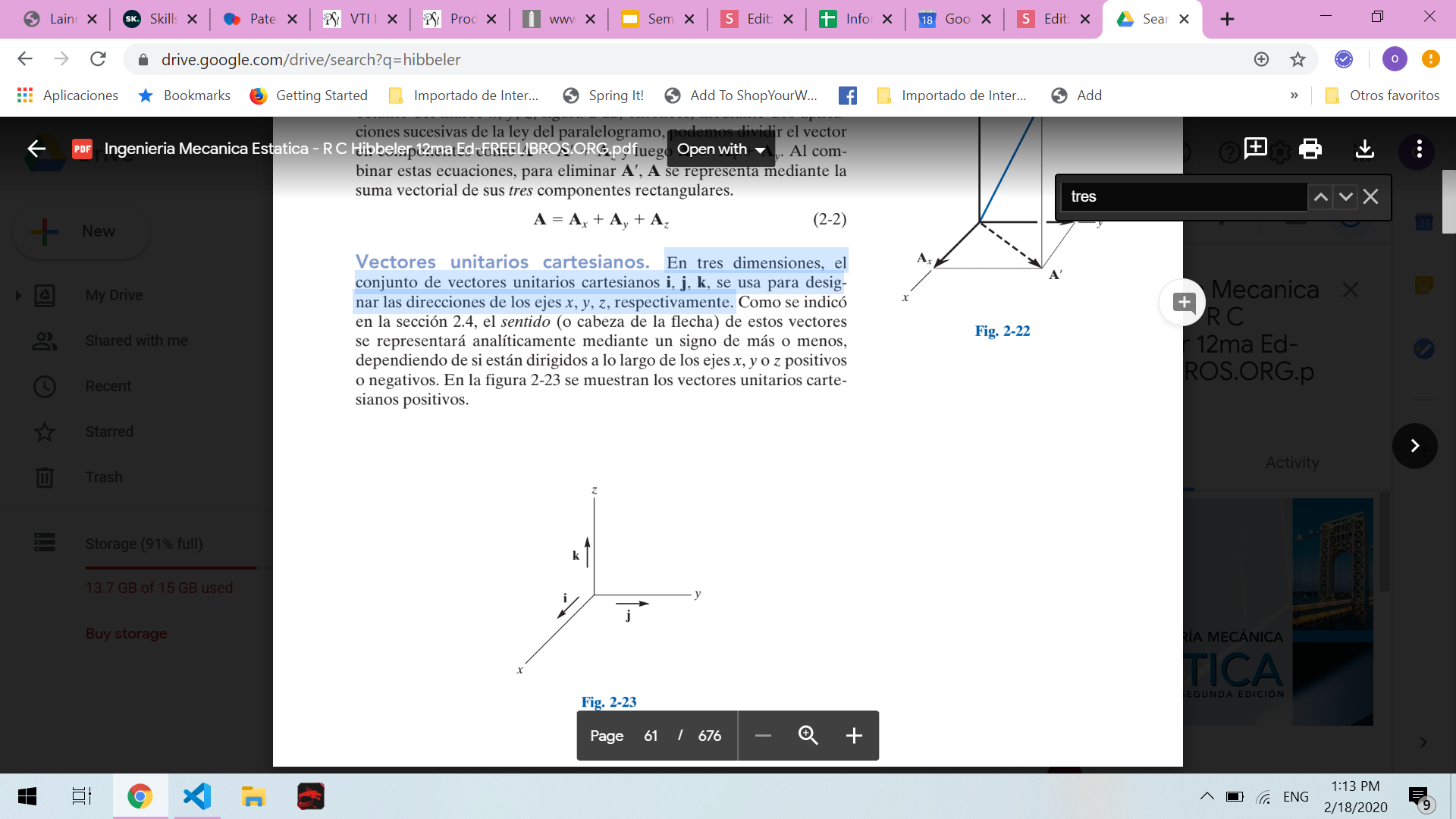1456x819 pixels.
Task: Click the back arrow to close preview
Action: pyautogui.click(x=36, y=149)
